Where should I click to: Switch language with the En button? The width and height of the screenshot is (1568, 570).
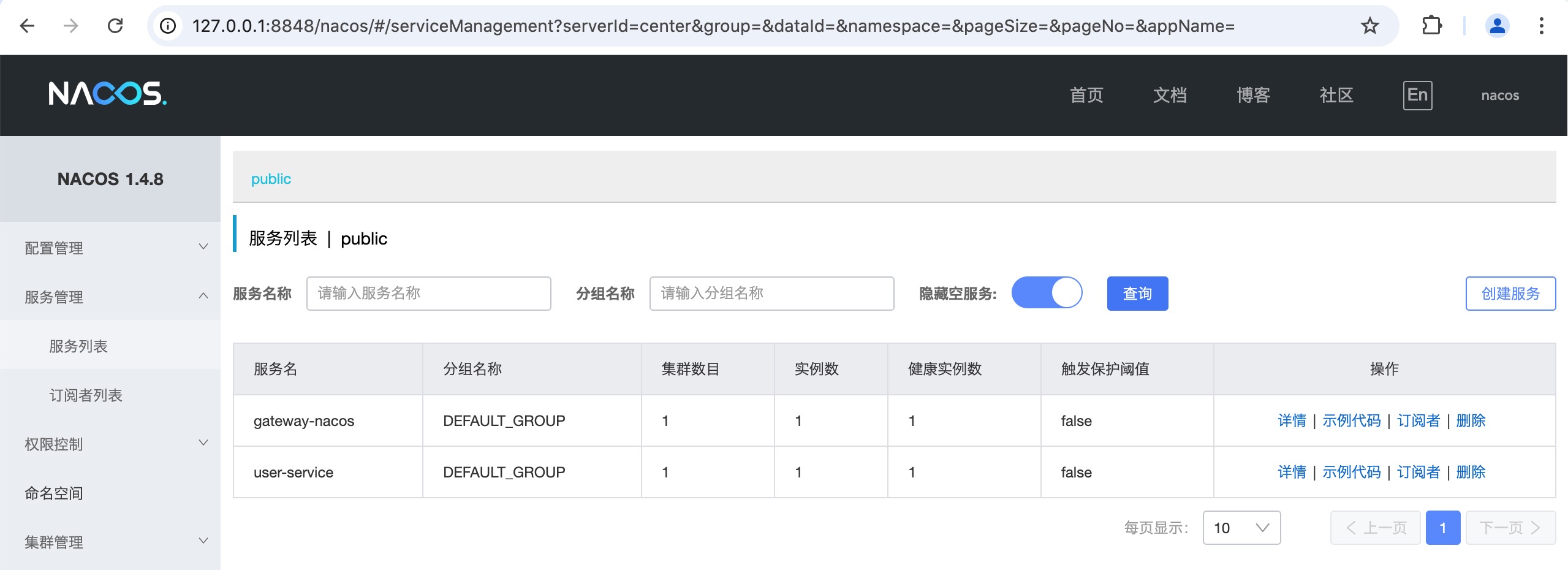1417,95
